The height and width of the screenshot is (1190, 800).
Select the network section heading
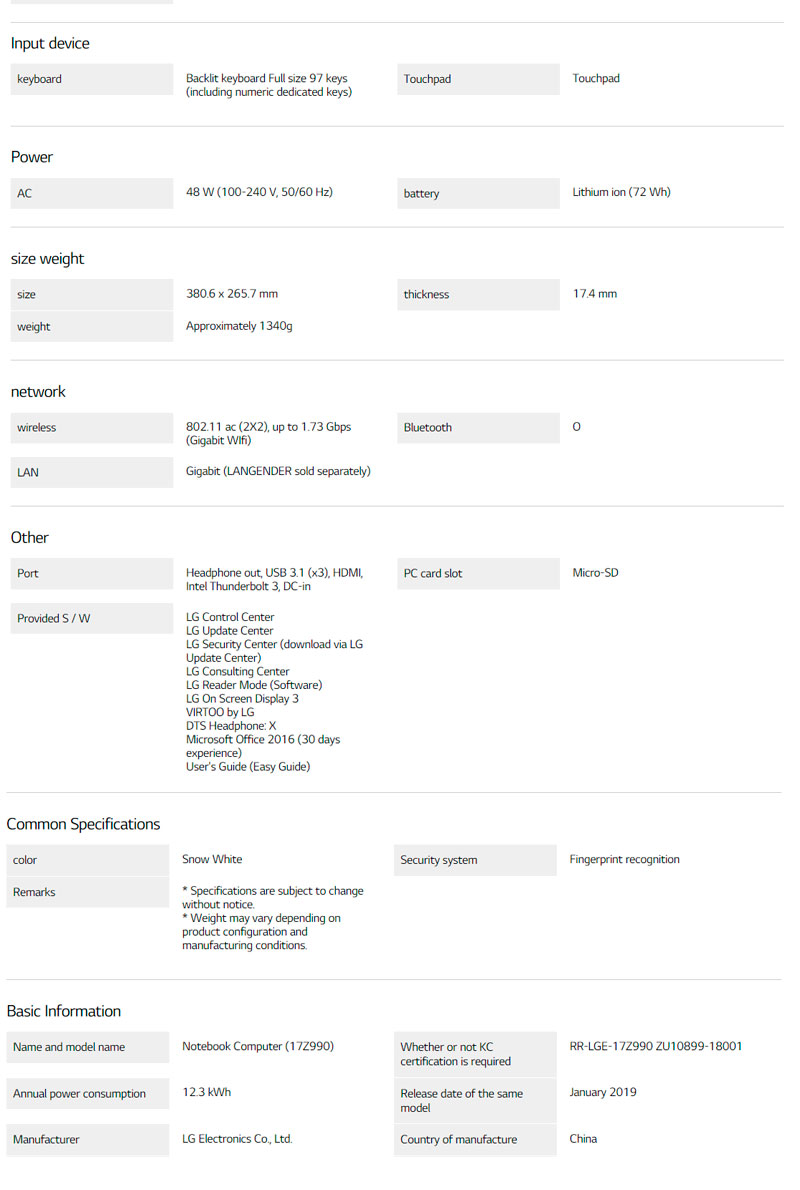pyautogui.click(x=38, y=392)
